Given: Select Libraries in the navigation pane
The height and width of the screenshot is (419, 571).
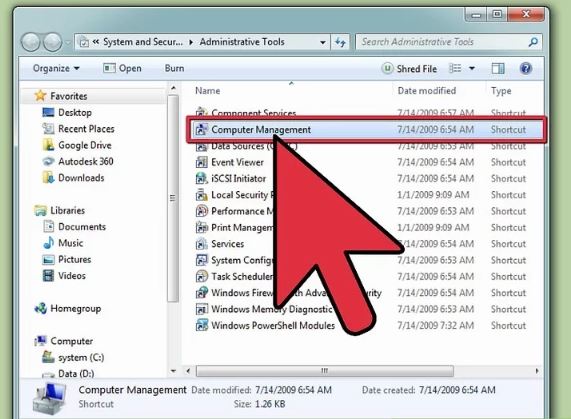Looking at the screenshot, I should (x=67, y=210).
